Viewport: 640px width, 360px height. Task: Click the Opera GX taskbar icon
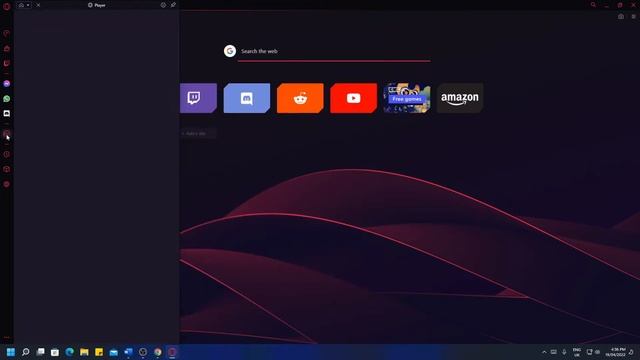click(x=172, y=352)
